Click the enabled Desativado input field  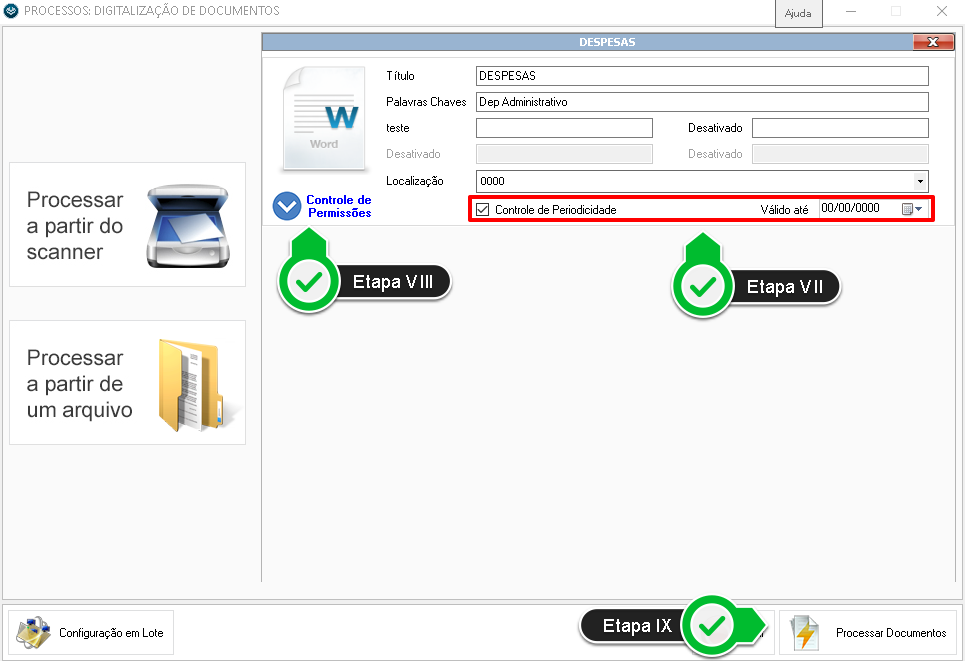pyautogui.click(x=840, y=128)
